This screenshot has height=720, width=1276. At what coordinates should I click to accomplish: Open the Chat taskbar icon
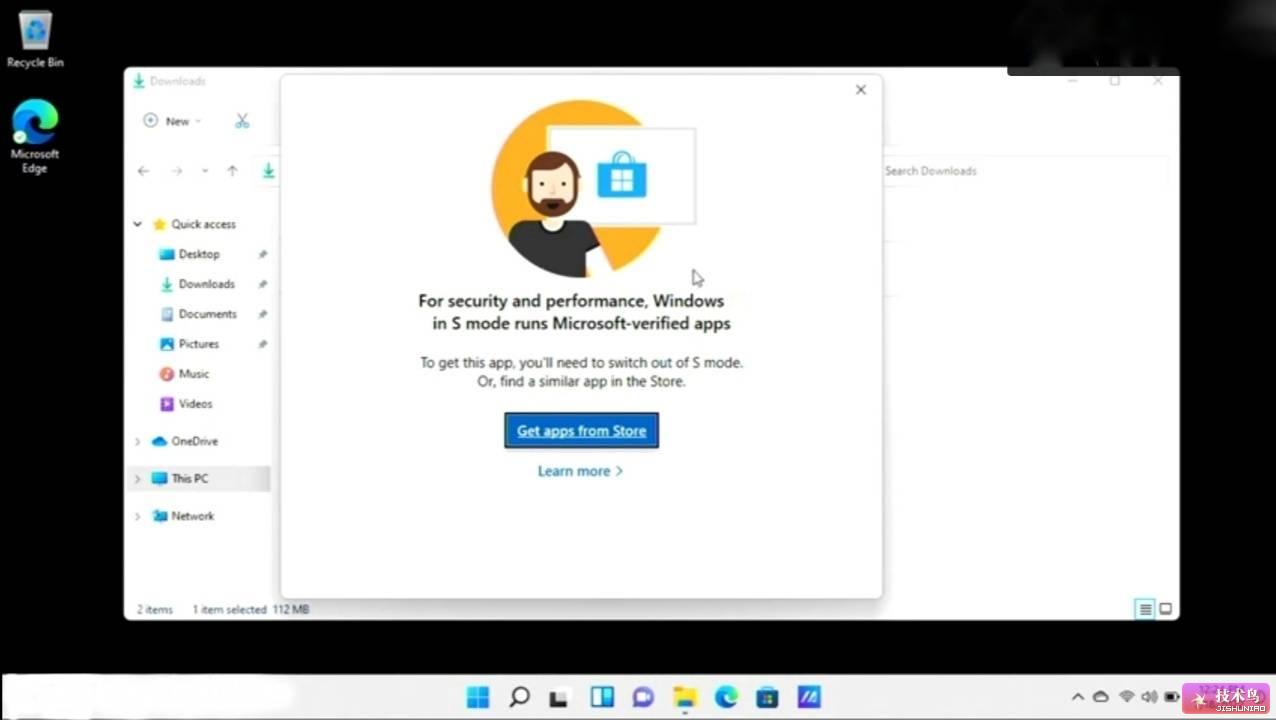pos(643,697)
